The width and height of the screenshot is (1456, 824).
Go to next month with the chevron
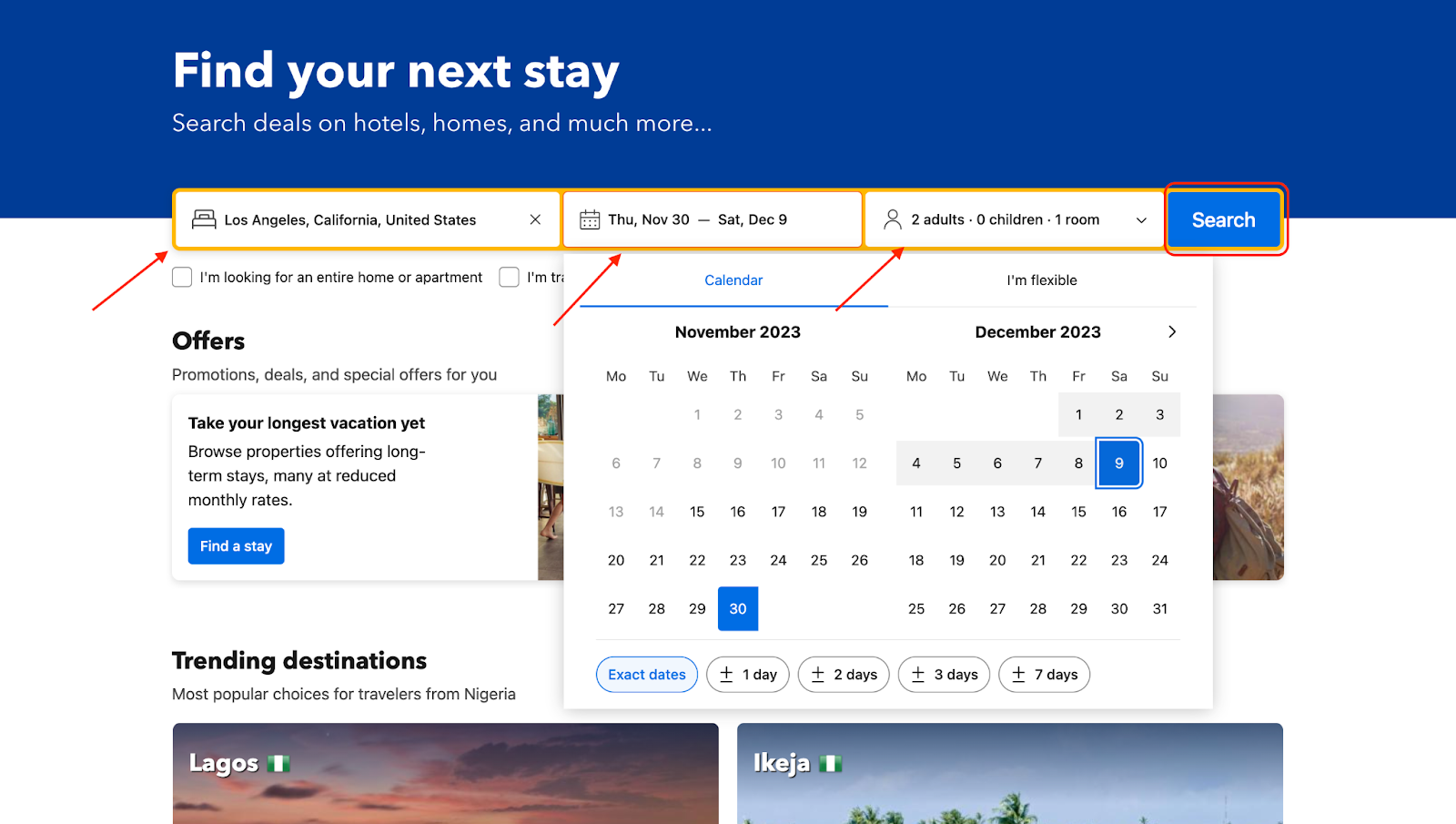tap(1172, 331)
